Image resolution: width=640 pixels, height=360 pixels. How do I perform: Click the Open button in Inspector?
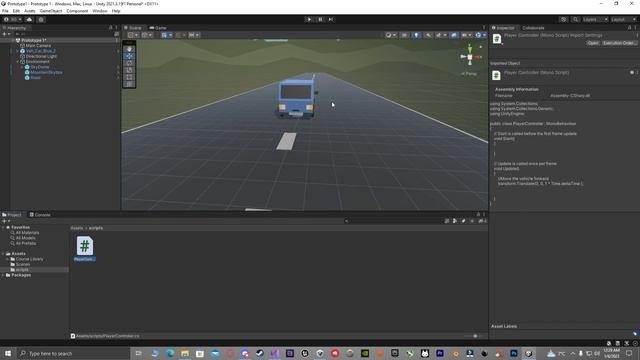pos(593,43)
